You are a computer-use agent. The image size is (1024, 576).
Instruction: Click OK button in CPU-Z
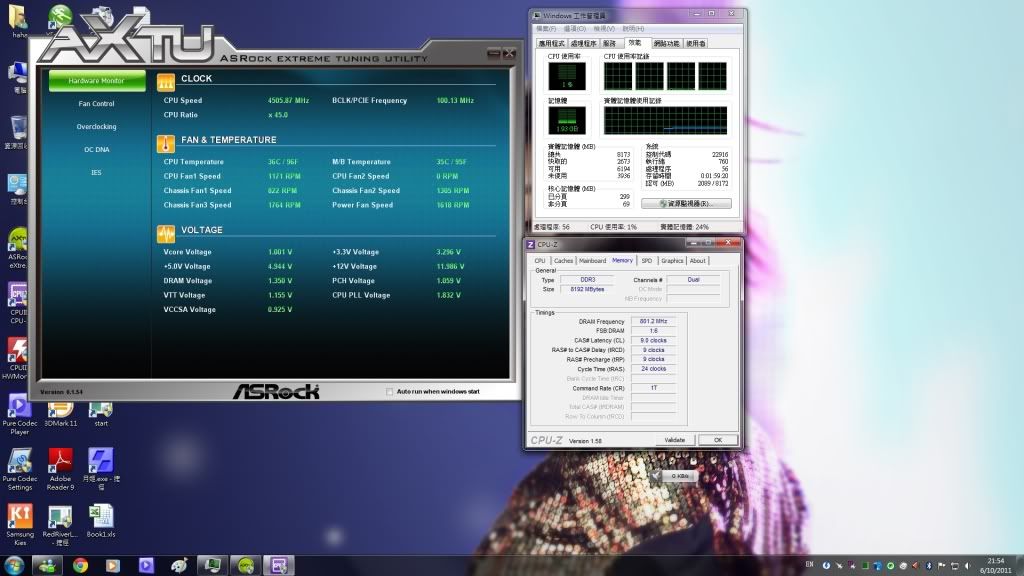click(x=718, y=440)
